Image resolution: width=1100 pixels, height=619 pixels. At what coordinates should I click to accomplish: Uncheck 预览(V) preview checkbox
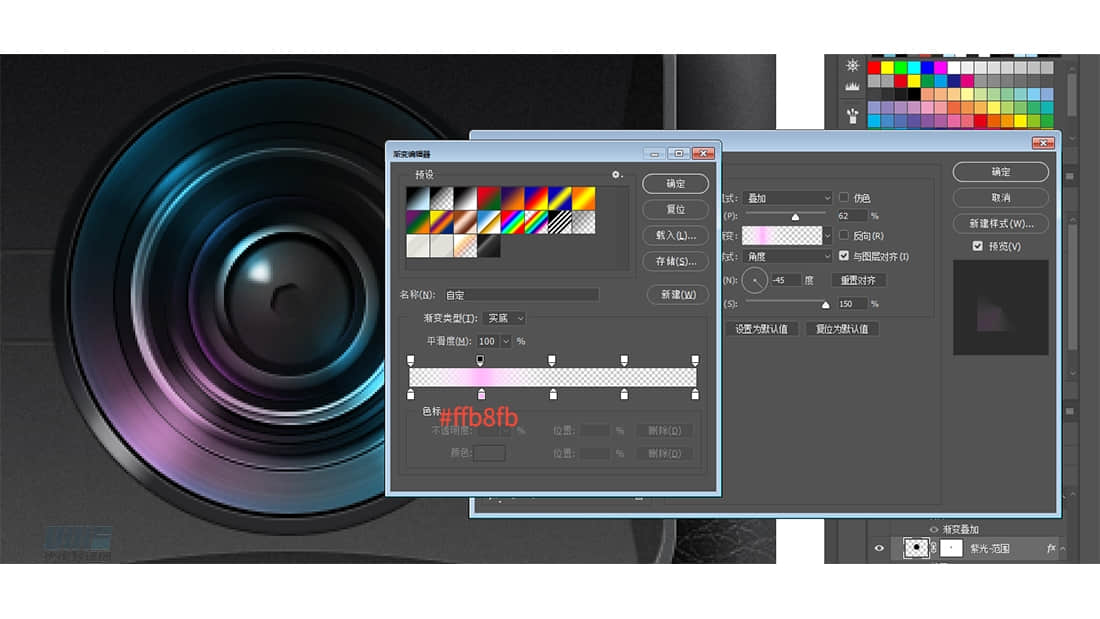click(x=977, y=246)
